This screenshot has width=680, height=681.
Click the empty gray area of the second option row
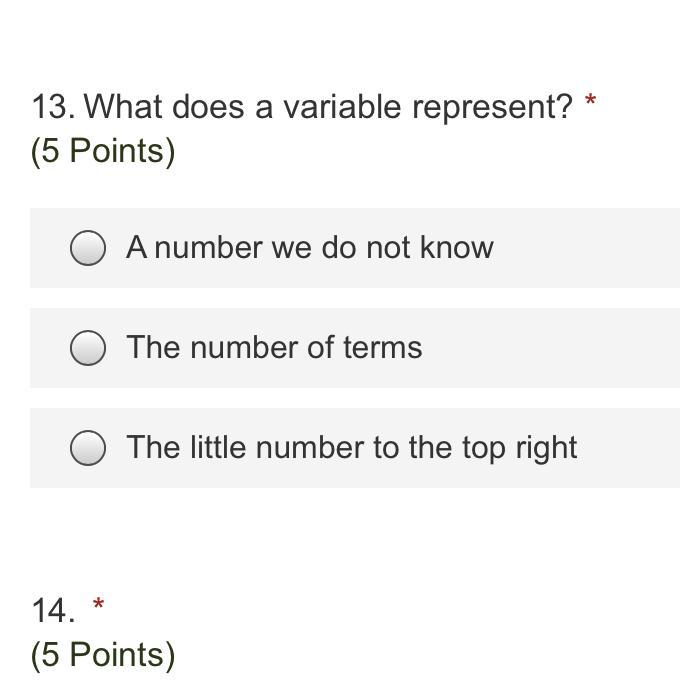pos(551,348)
